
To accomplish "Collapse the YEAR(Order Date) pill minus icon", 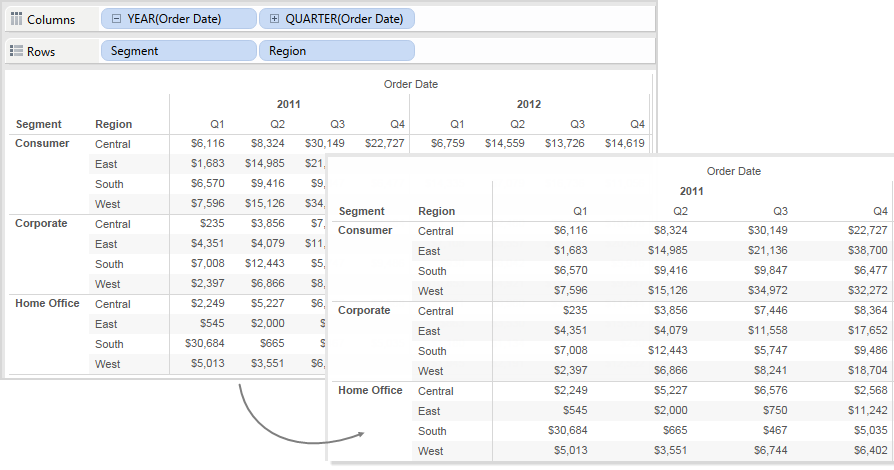I will 116,19.
